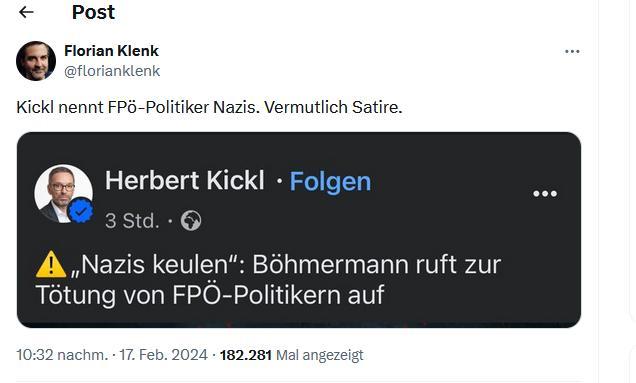
Task: Click Herbert Kickl's profile picture
Action: tap(63, 194)
